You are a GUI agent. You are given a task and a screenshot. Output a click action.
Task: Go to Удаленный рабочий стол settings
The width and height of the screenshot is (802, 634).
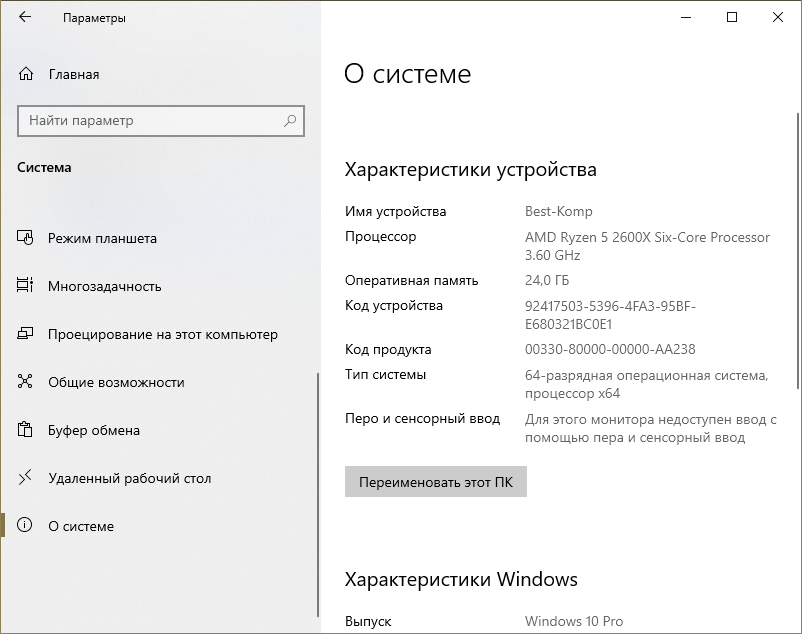130,479
